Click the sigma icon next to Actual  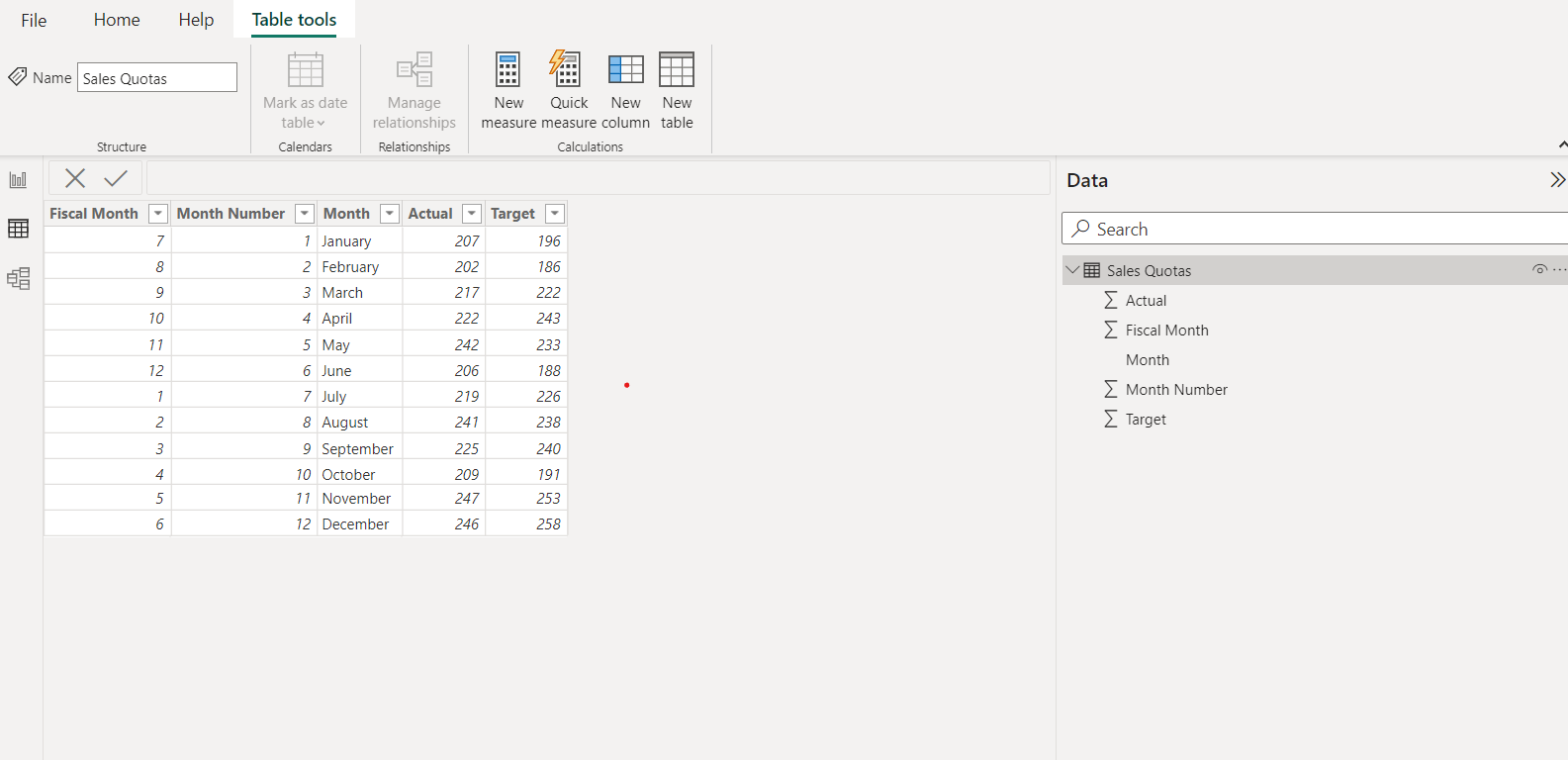(x=1111, y=300)
